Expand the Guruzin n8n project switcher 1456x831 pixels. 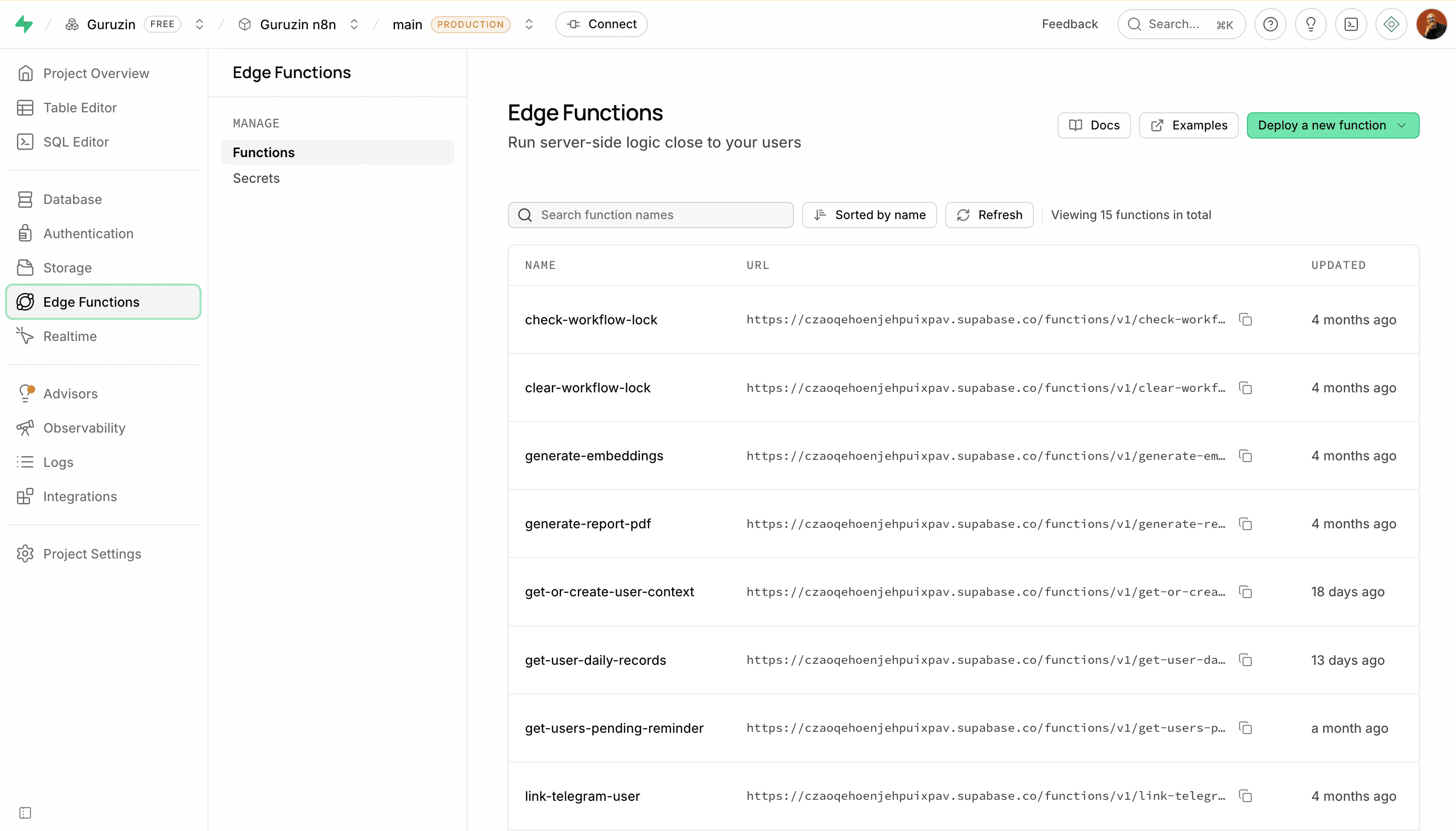coord(354,24)
